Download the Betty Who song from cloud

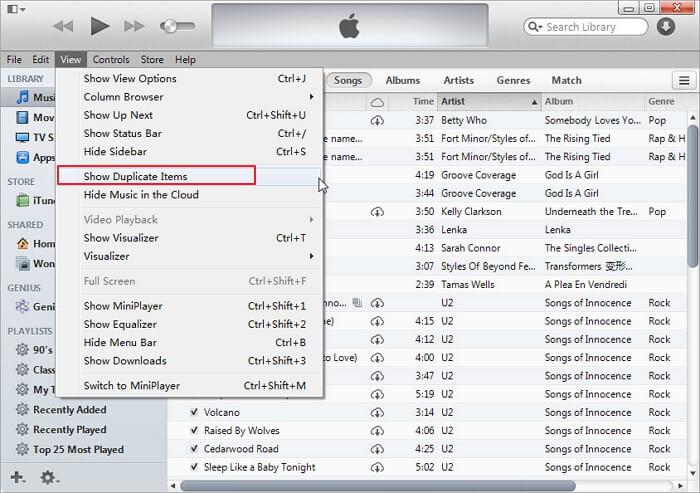click(377, 121)
